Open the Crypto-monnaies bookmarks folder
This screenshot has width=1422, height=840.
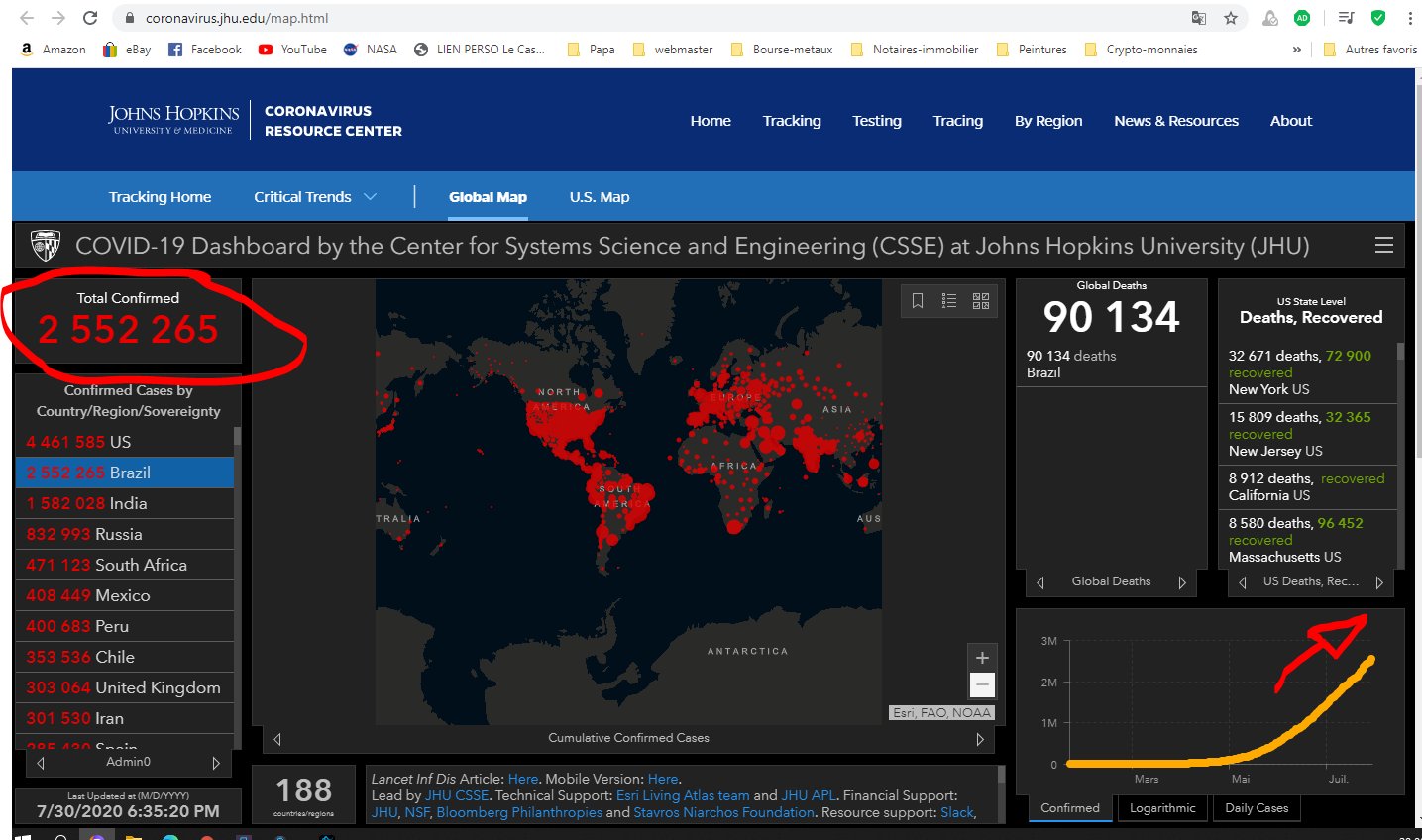pos(1141,50)
